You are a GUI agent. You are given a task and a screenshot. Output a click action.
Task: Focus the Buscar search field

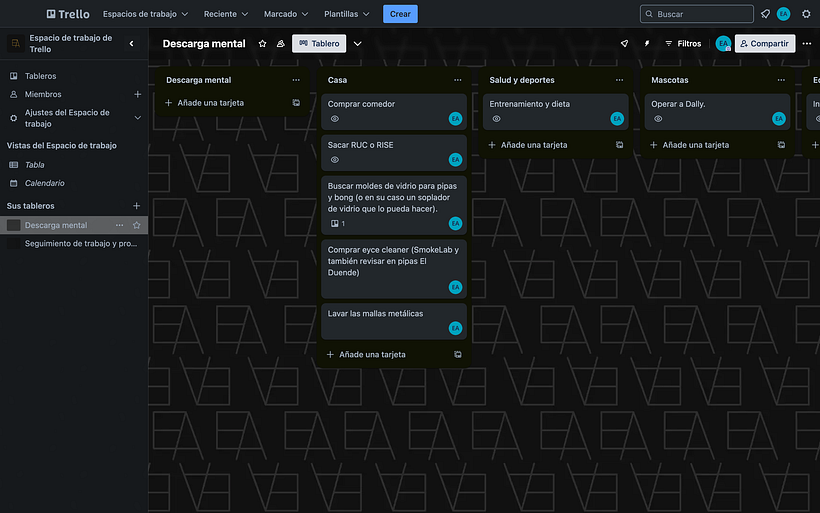point(697,14)
